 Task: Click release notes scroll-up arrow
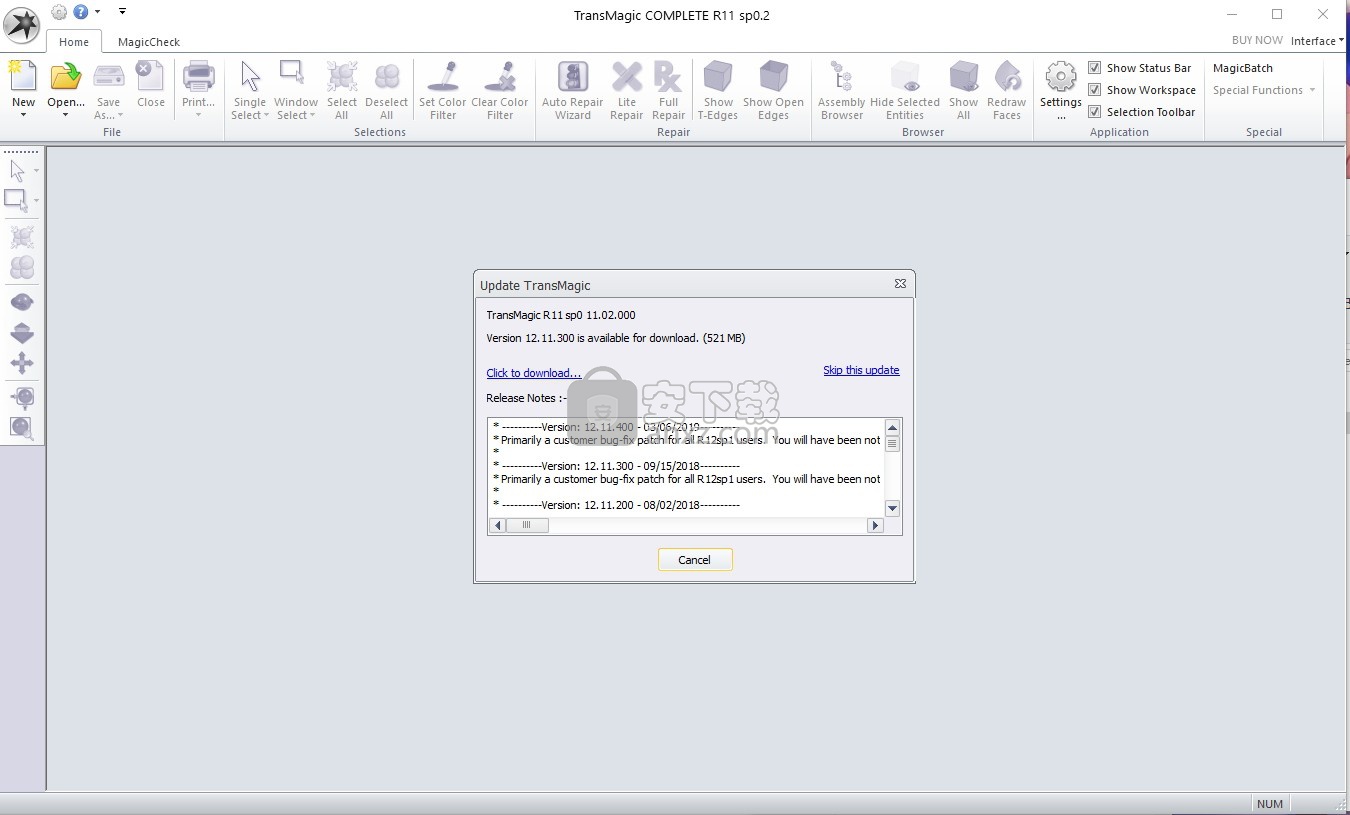892,428
